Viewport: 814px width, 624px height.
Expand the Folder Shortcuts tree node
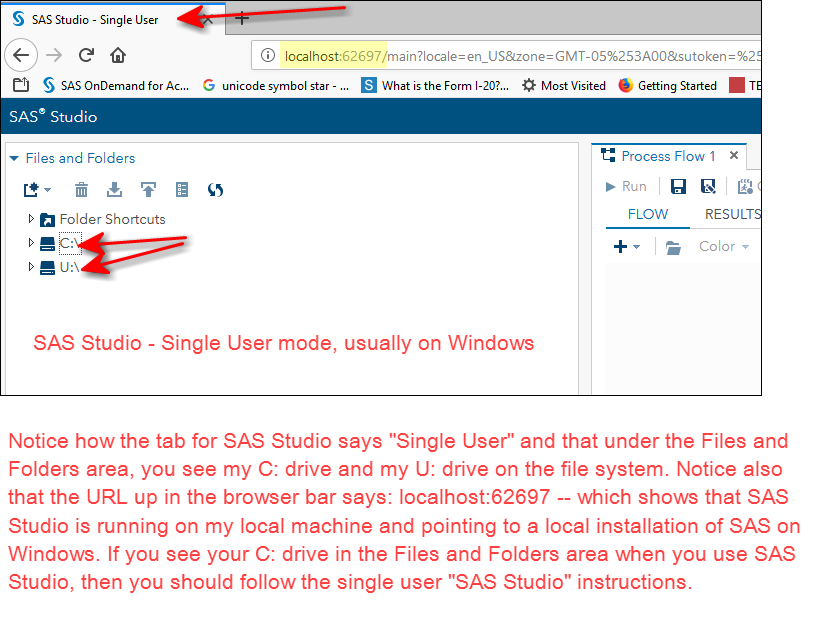pyautogui.click(x=31, y=219)
